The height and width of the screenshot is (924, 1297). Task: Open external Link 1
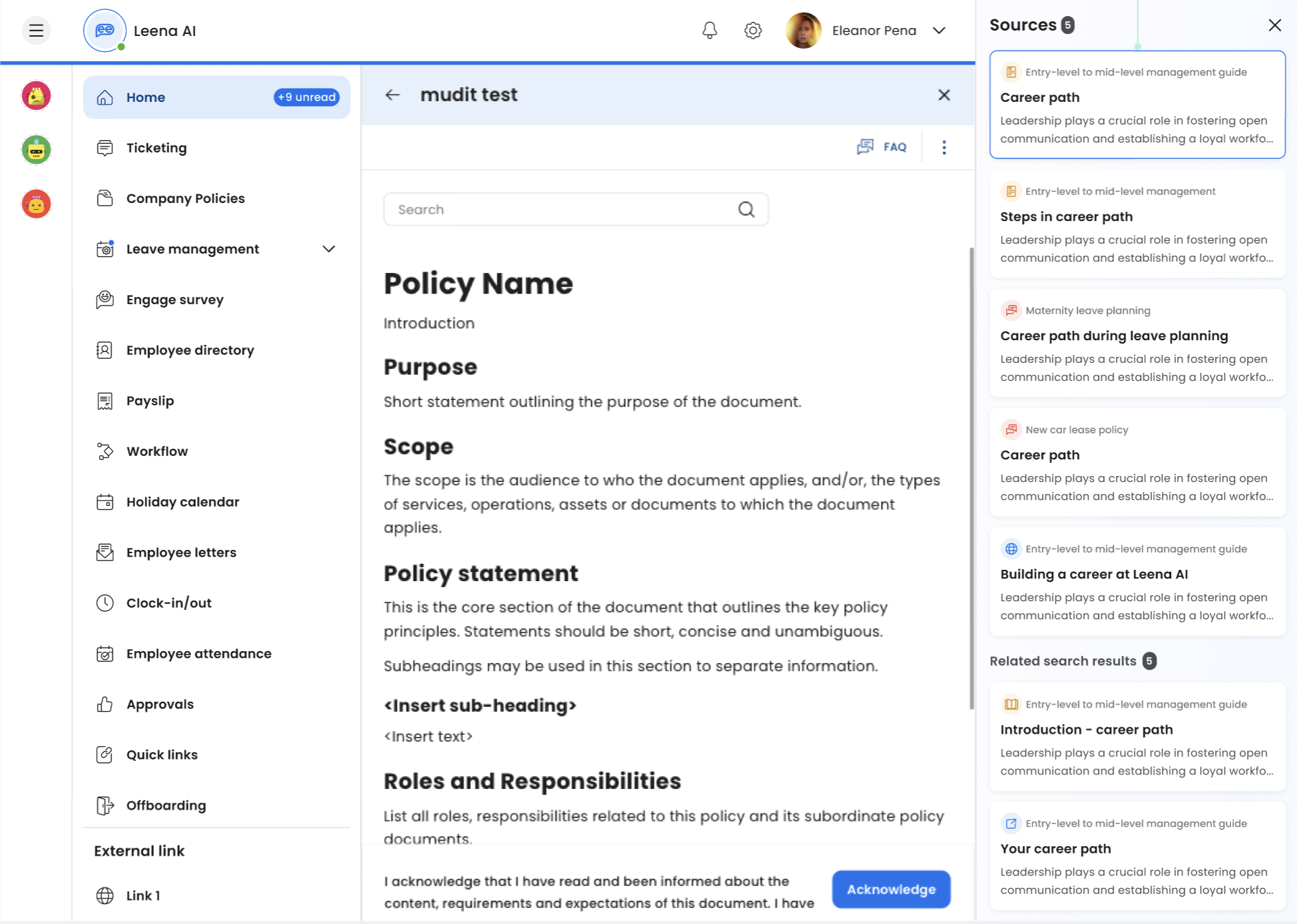(143, 895)
